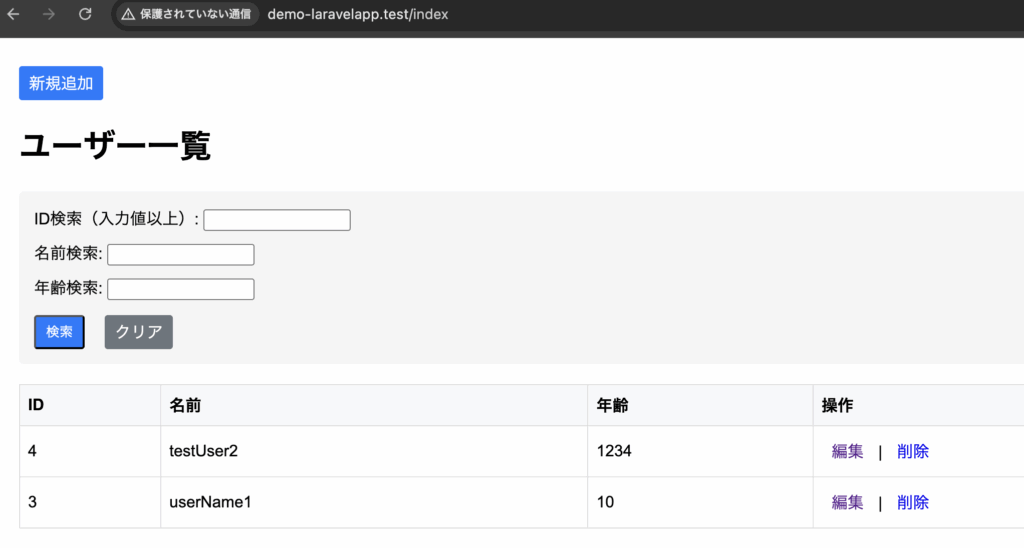Screen dimensions: 1024x548
Task: Open the not-secure warning site info
Action: (x=186, y=15)
